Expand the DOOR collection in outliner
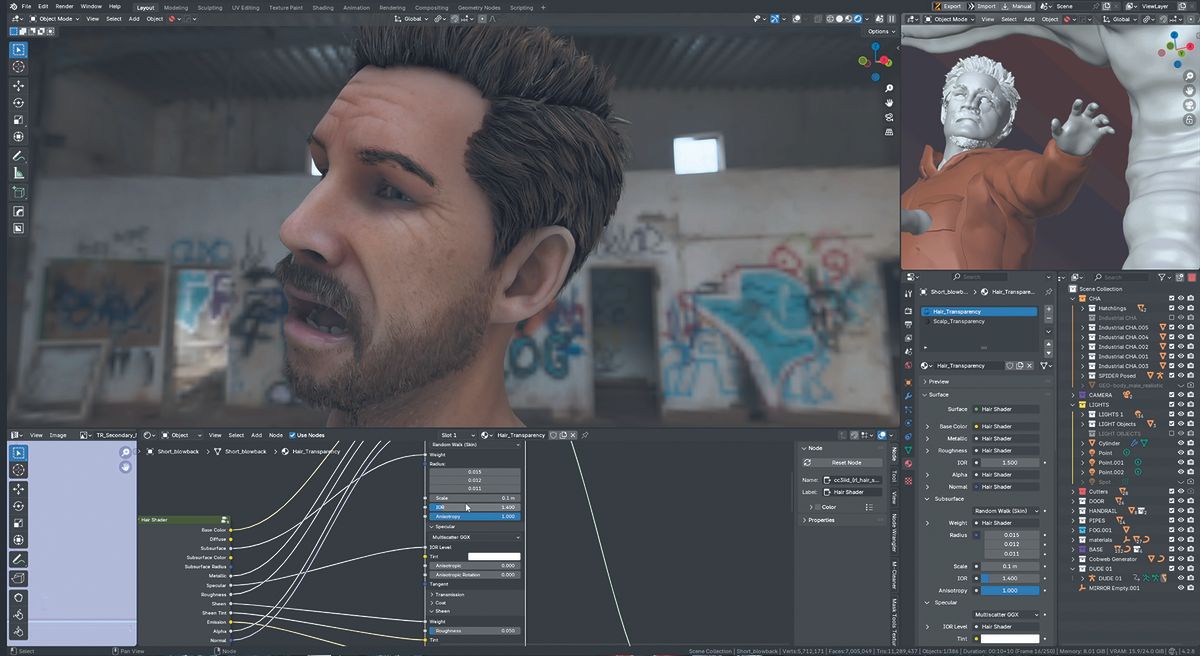 pos(1073,501)
